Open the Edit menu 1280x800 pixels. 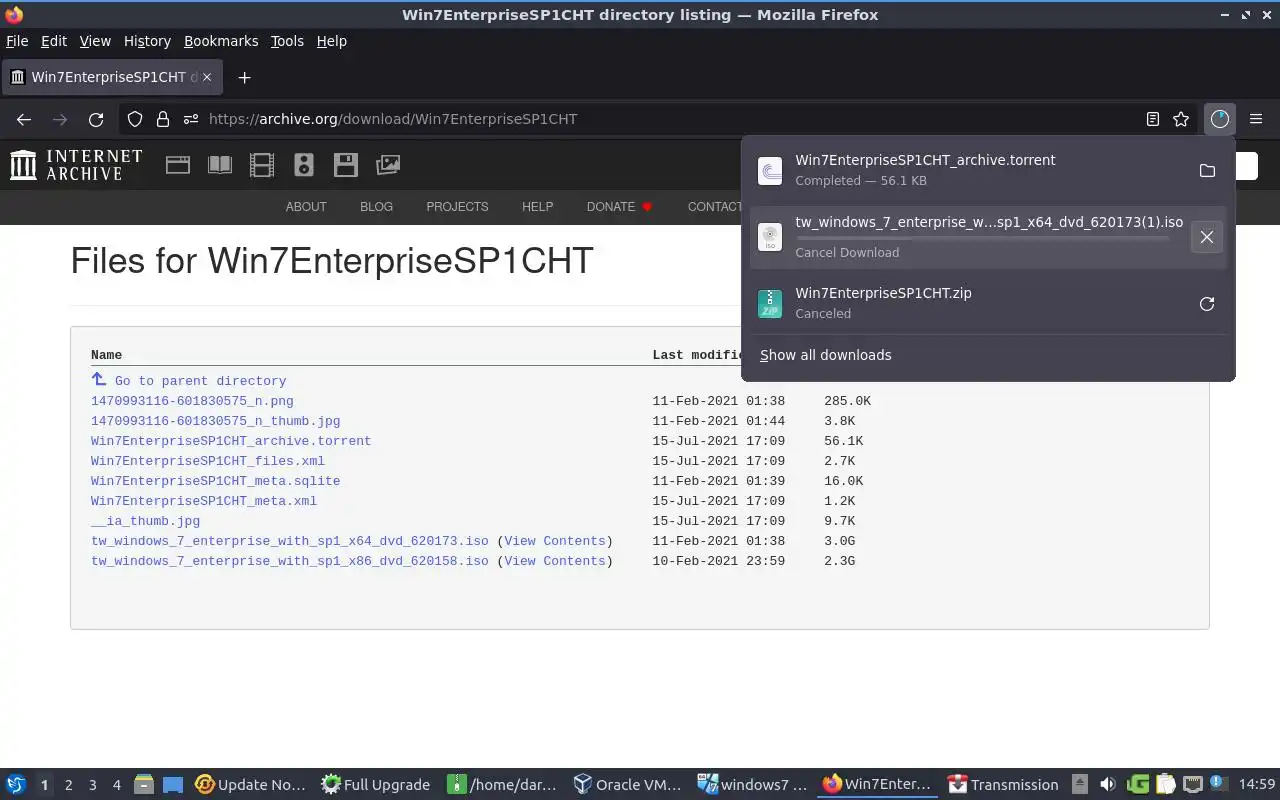click(x=54, y=41)
